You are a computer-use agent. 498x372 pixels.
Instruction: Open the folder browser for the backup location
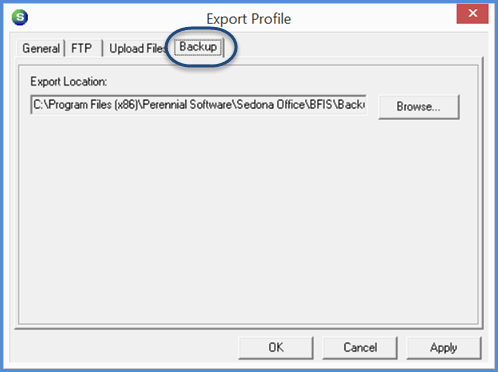419,107
